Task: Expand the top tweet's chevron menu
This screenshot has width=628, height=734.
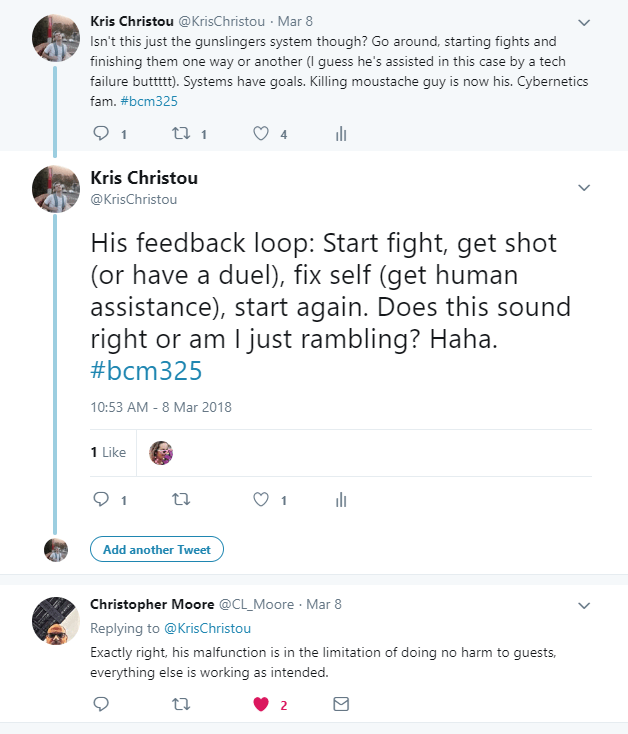Action: point(585,21)
